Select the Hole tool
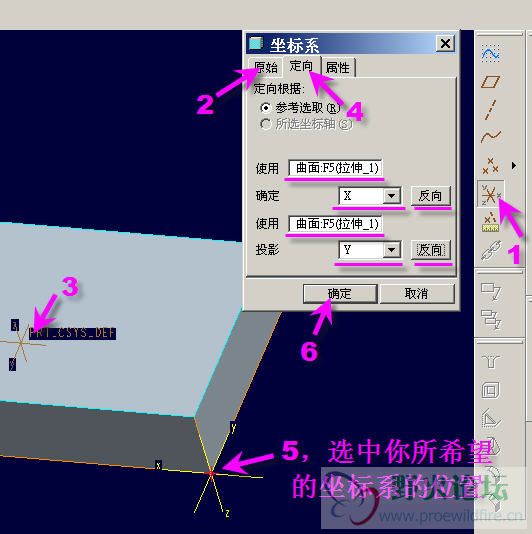 point(490,361)
